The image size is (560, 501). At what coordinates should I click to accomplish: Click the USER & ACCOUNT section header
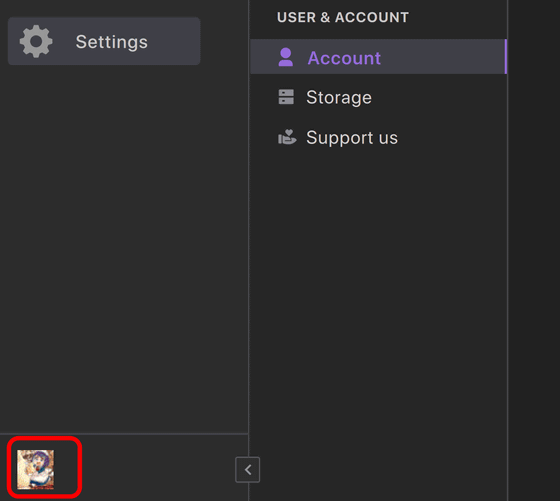pos(343,17)
